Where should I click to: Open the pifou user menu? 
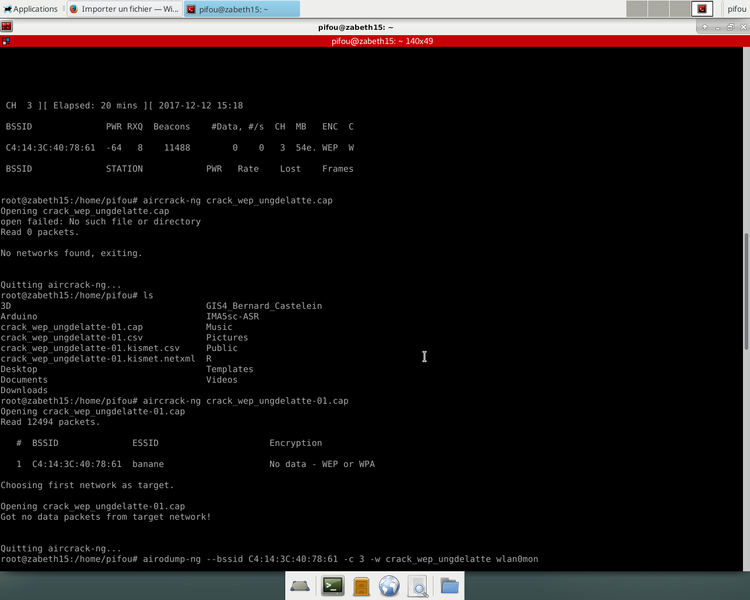[x=735, y=9]
